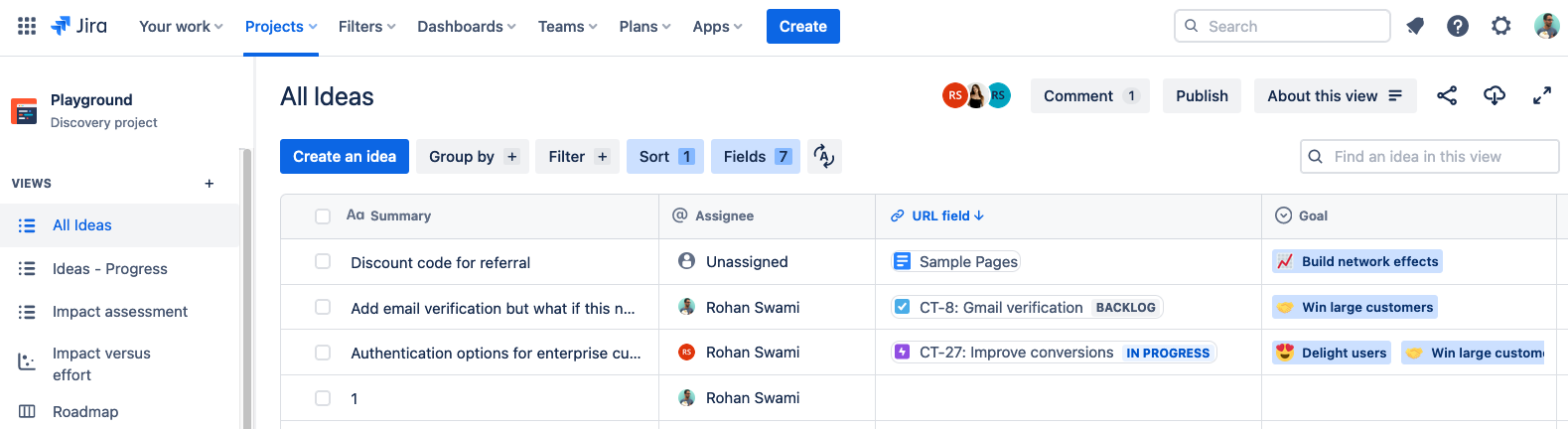The width and height of the screenshot is (1568, 429).
Task: Click the export cloud download icon
Action: [x=1495, y=95]
